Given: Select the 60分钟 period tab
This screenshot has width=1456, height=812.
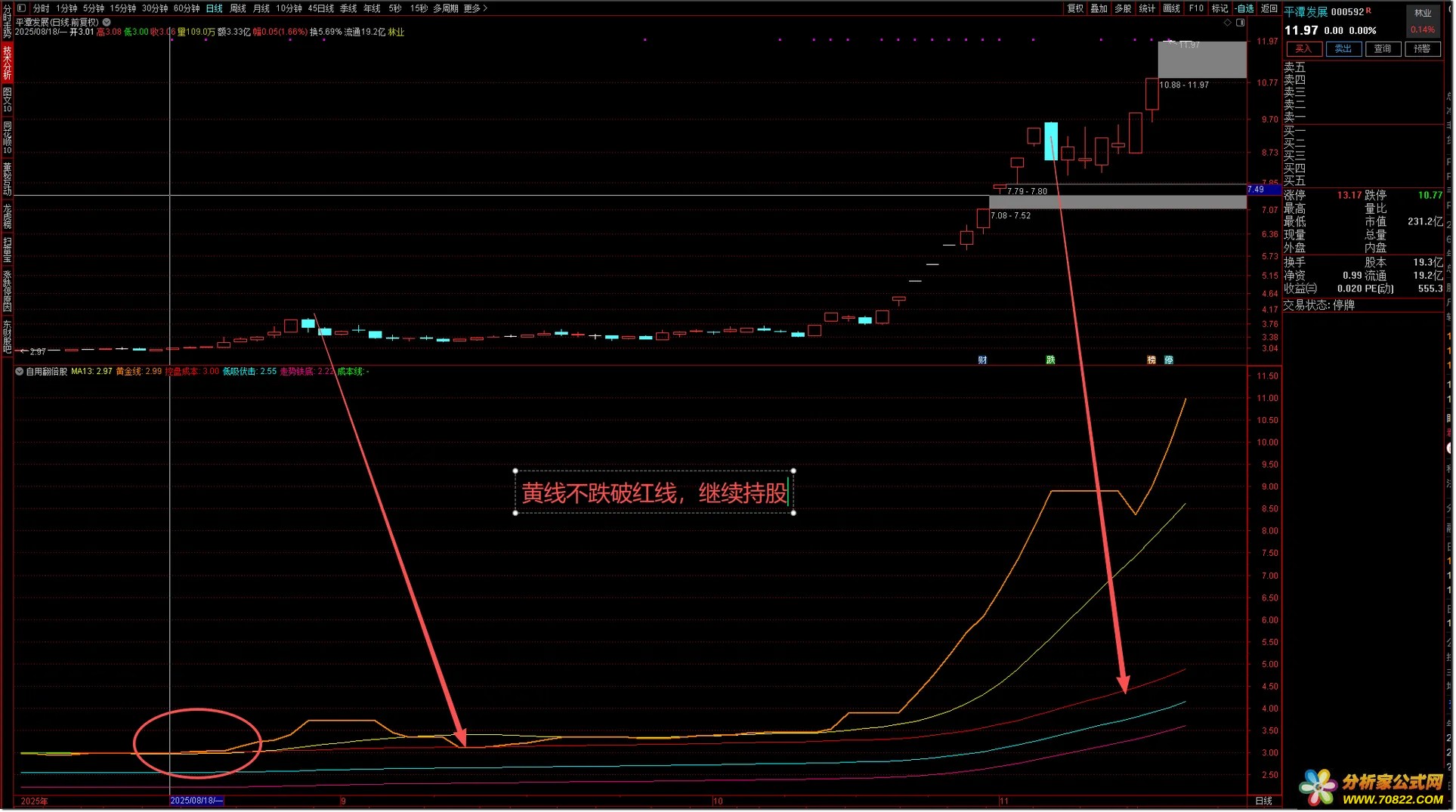Looking at the screenshot, I should [187, 8].
